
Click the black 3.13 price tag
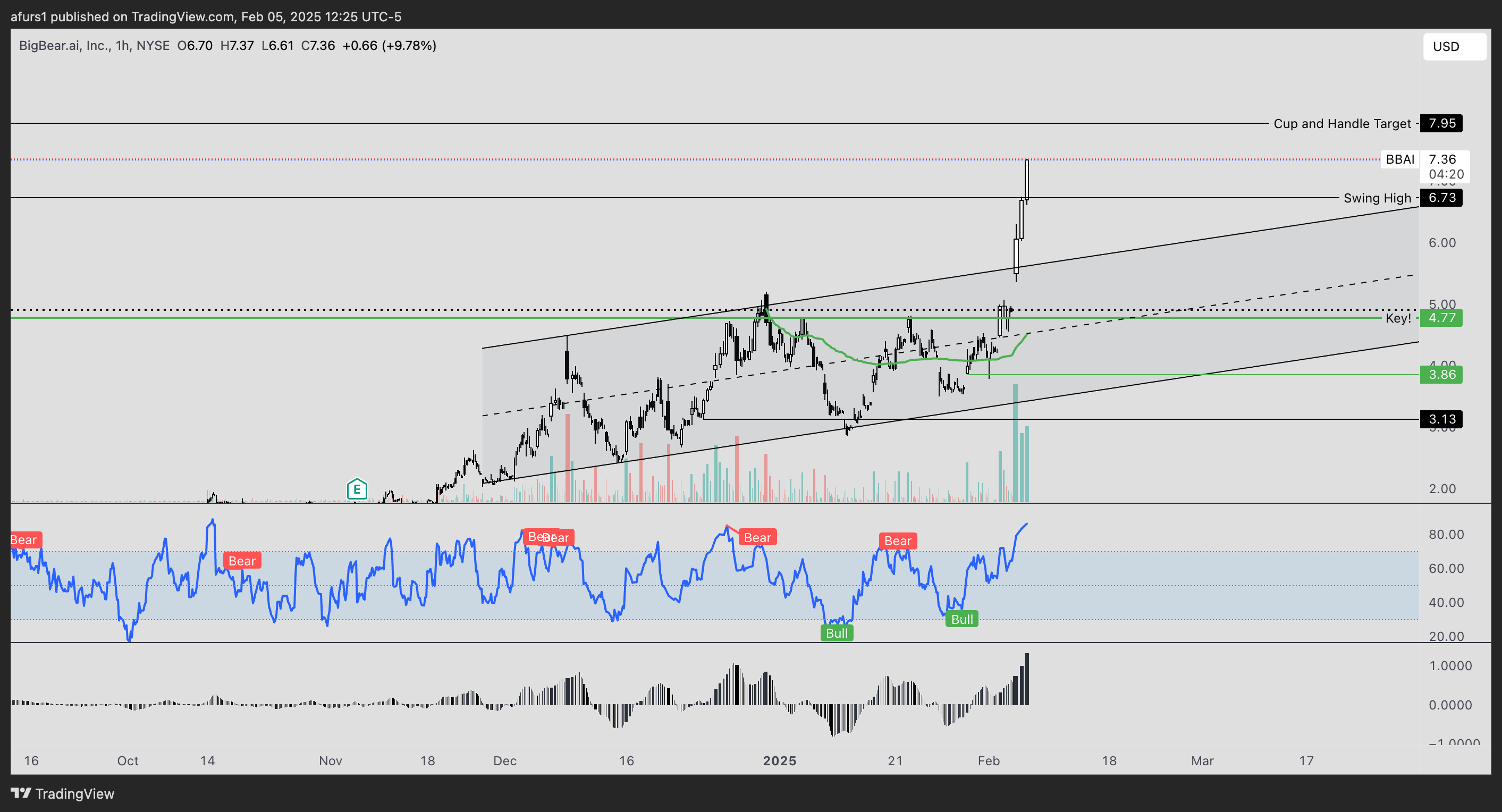(1441, 419)
